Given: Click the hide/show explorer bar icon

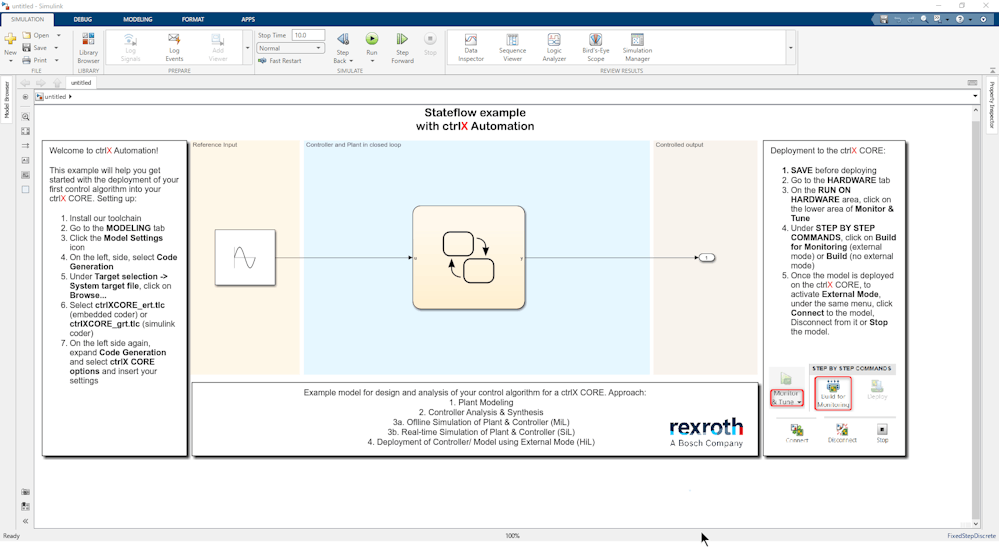Looking at the screenshot, I should coord(25,97).
